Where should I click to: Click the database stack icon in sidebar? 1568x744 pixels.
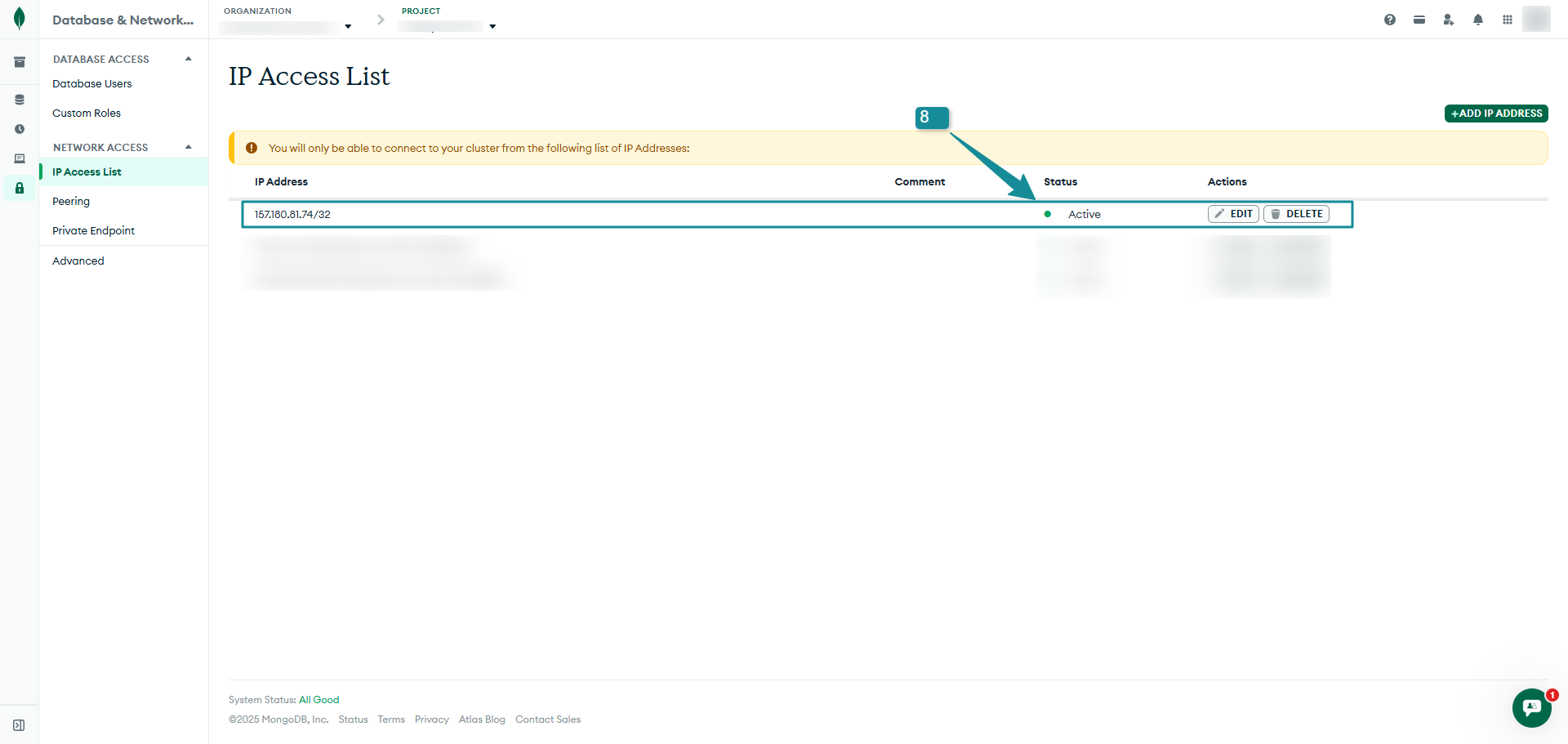tap(20, 100)
